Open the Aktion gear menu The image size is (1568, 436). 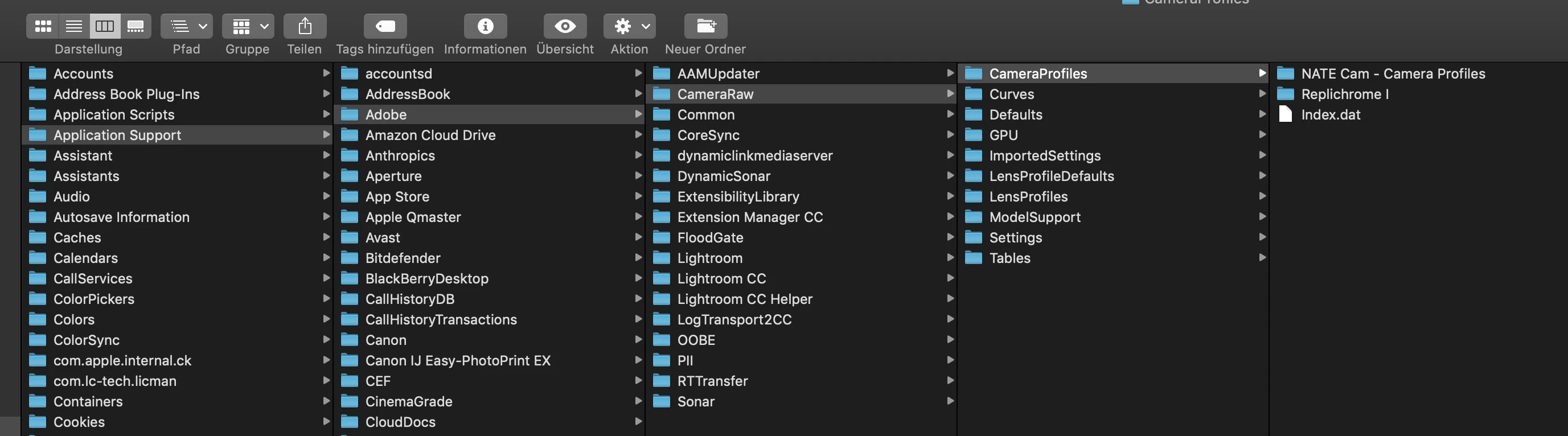coord(629,26)
